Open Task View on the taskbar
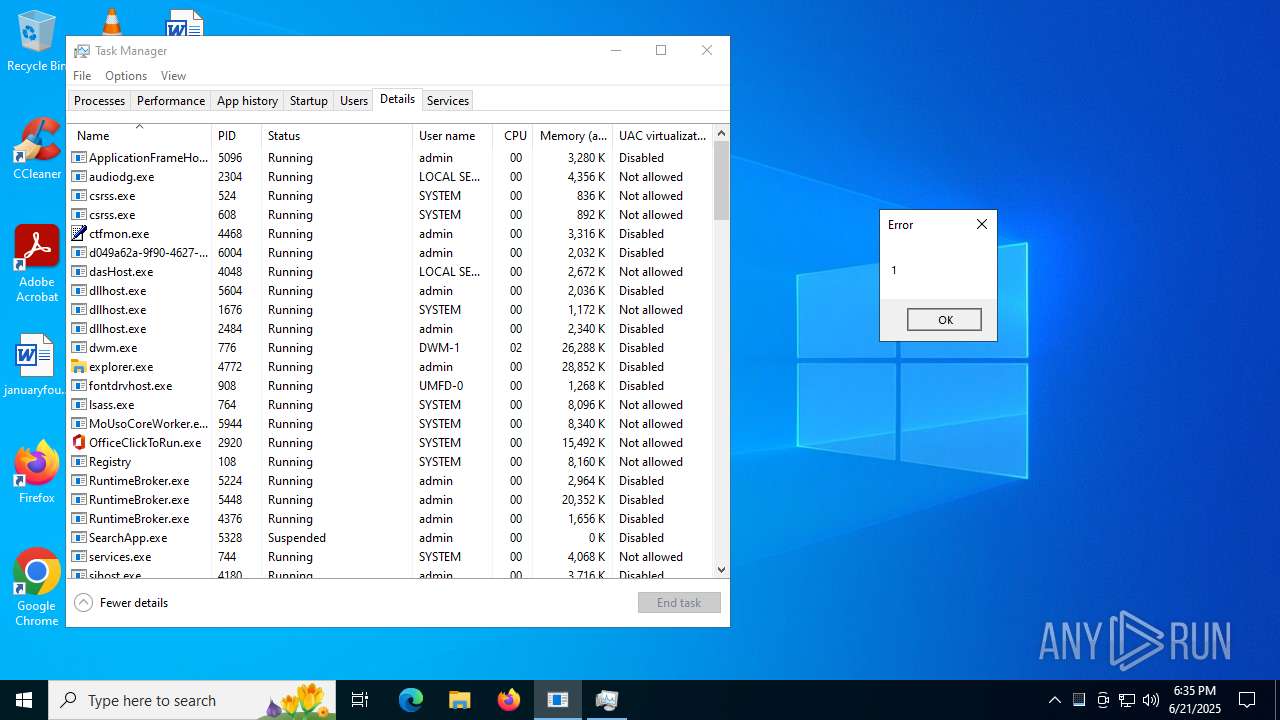 click(360, 700)
